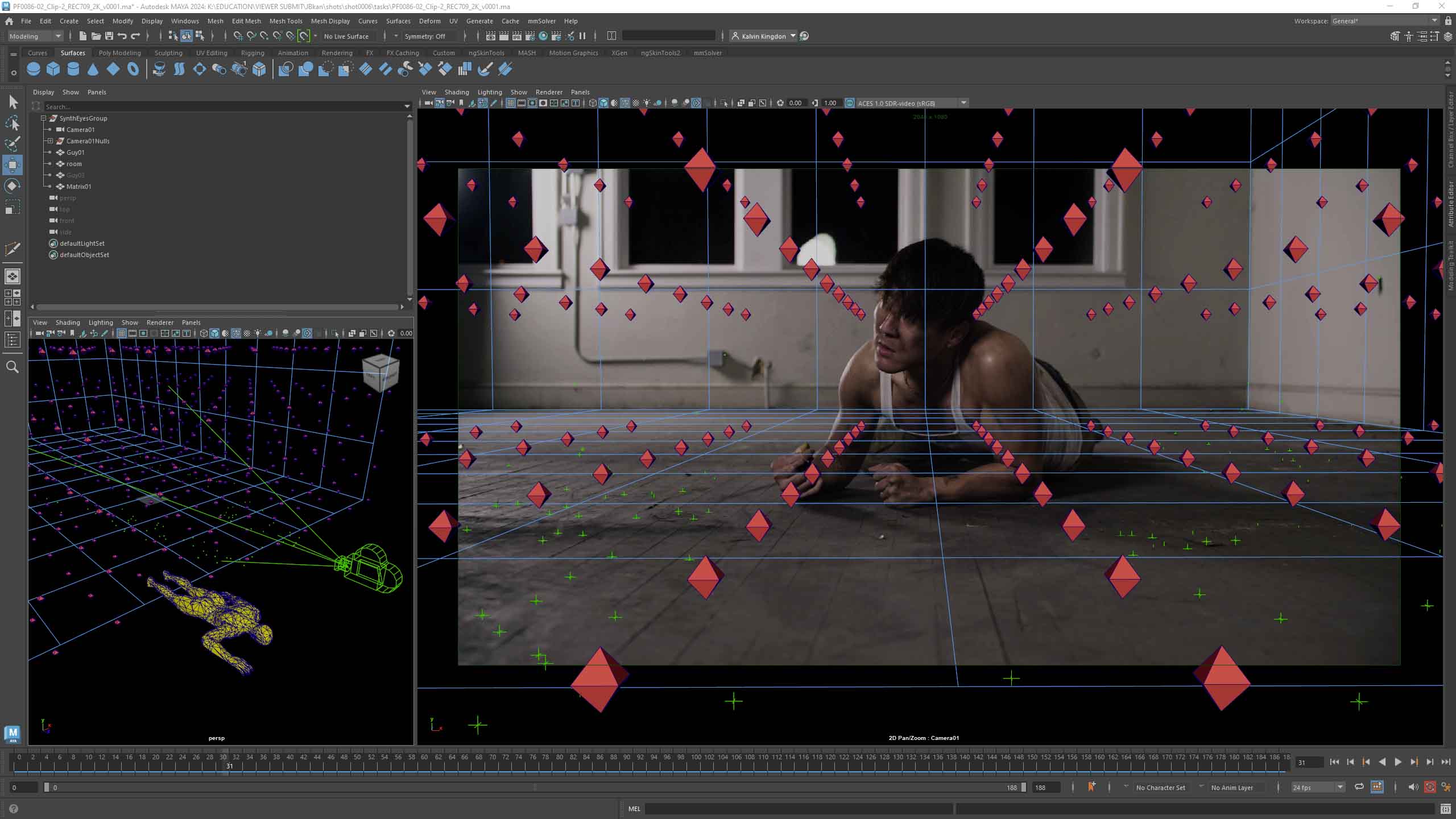
Task: Toggle the Auto Keyframe button
Action: [1430, 787]
